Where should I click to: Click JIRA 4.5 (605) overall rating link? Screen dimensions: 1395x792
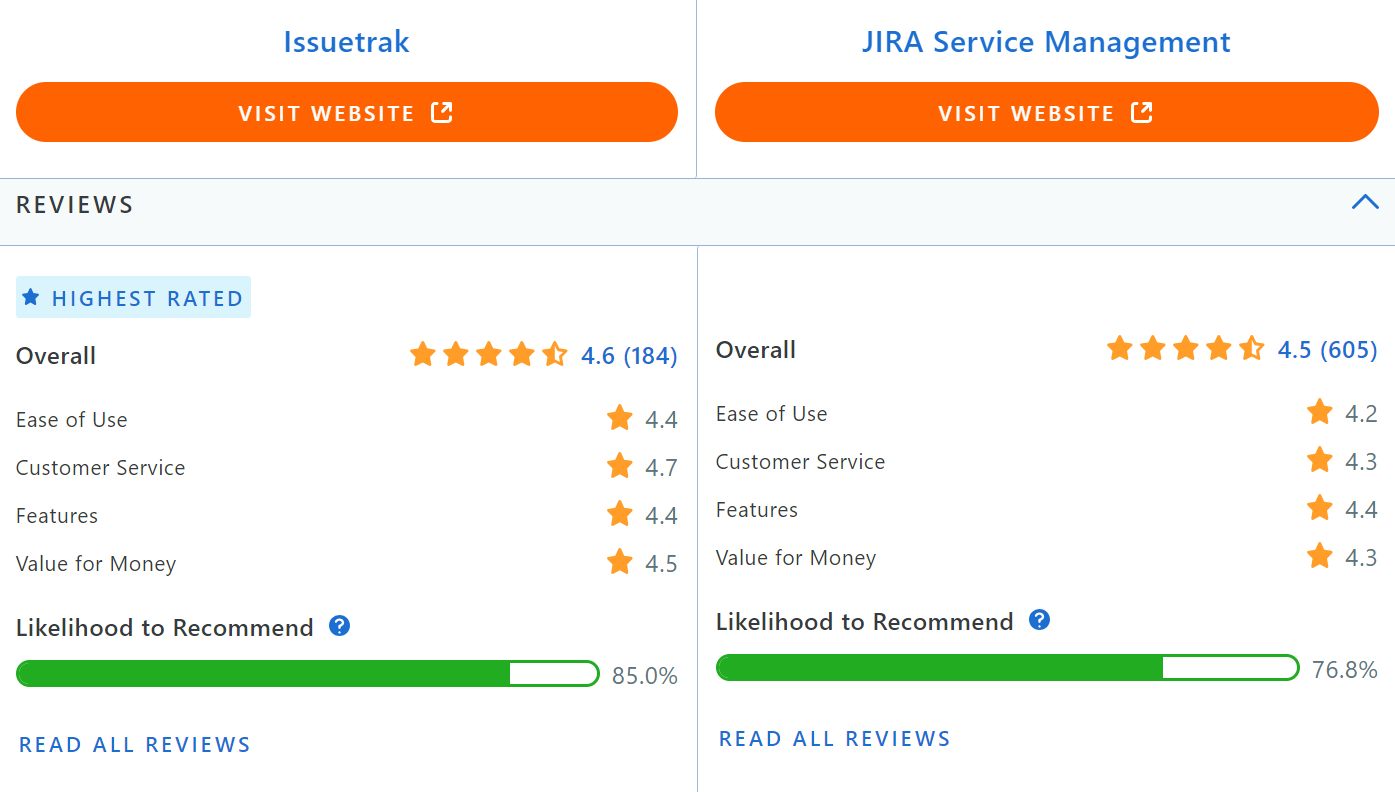point(1327,350)
